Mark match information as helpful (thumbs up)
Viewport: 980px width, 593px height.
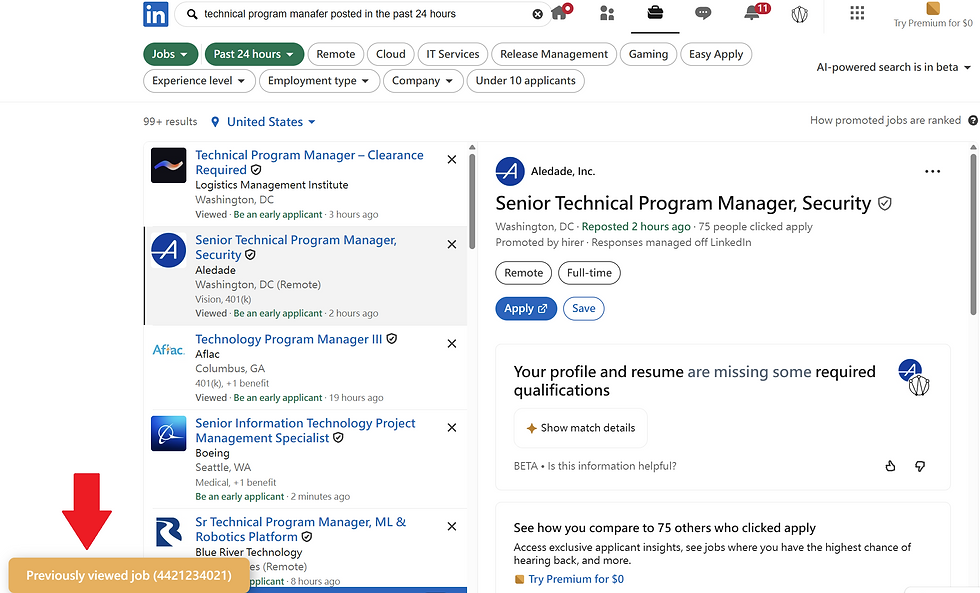click(x=891, y=466)
